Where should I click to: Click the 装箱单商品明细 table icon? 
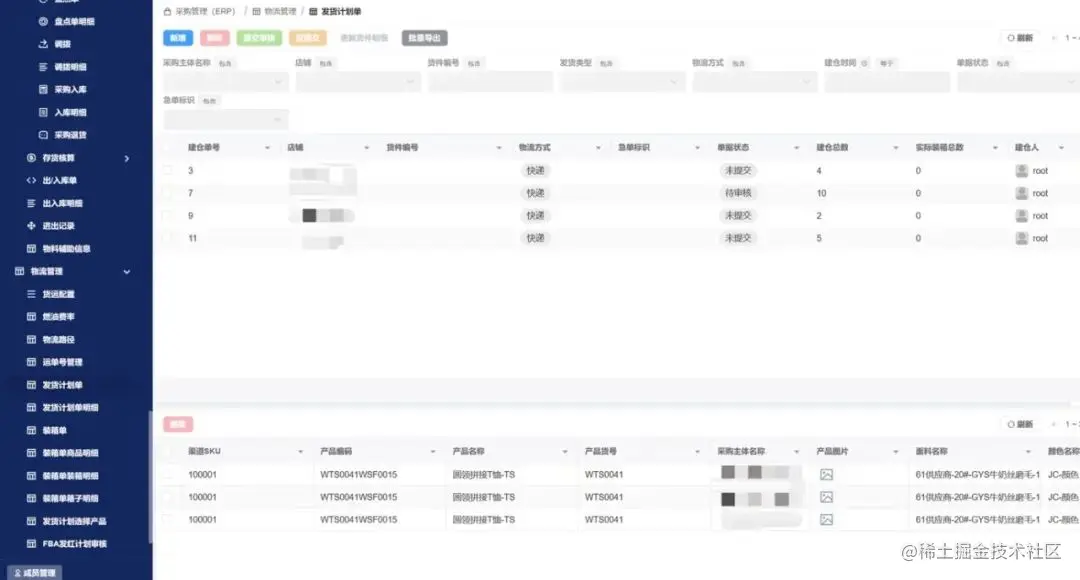click(31, 453)
